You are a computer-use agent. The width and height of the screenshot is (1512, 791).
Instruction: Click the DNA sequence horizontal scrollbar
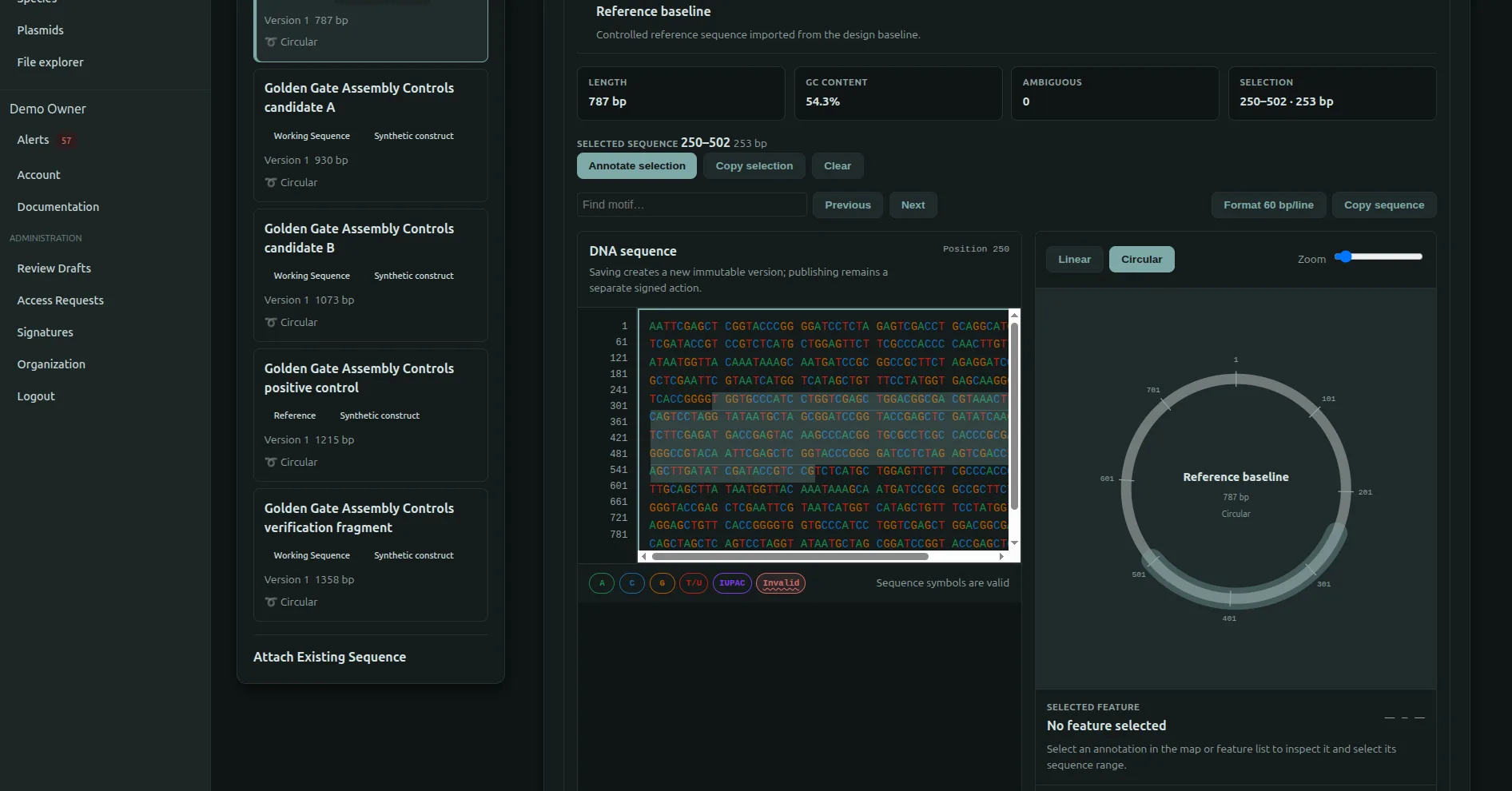pos(790,557)
